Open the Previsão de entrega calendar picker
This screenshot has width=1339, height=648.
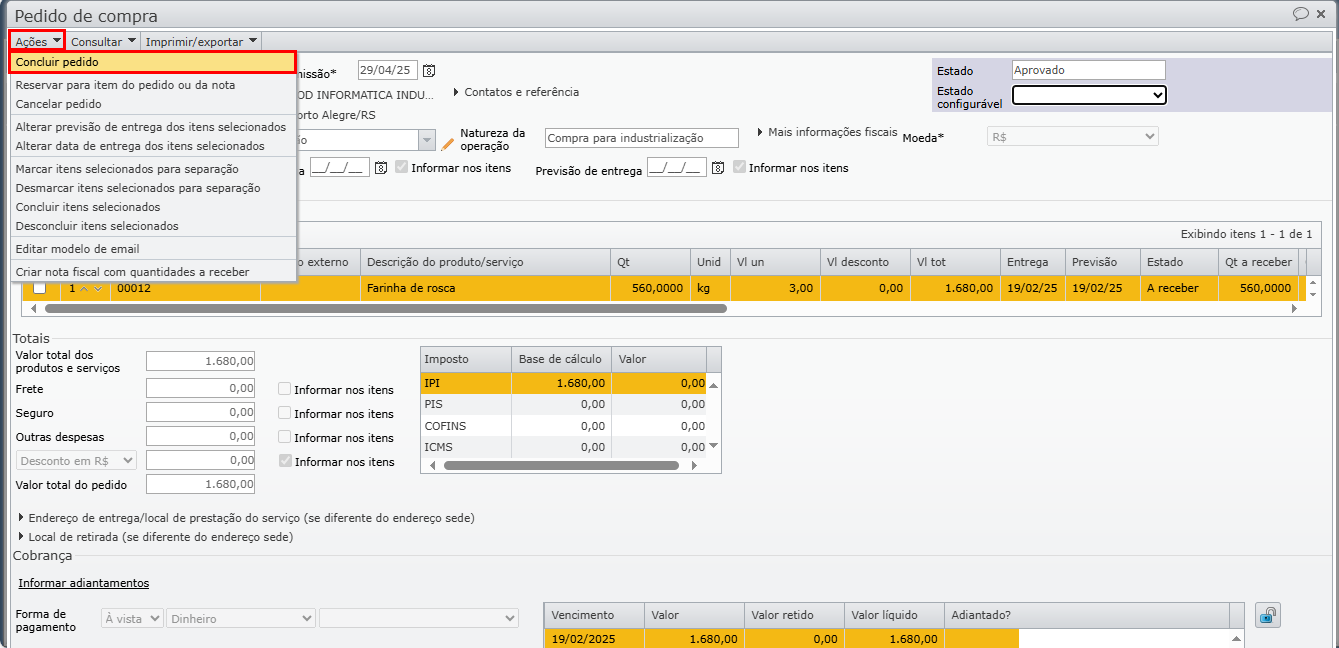pos(718,168)
